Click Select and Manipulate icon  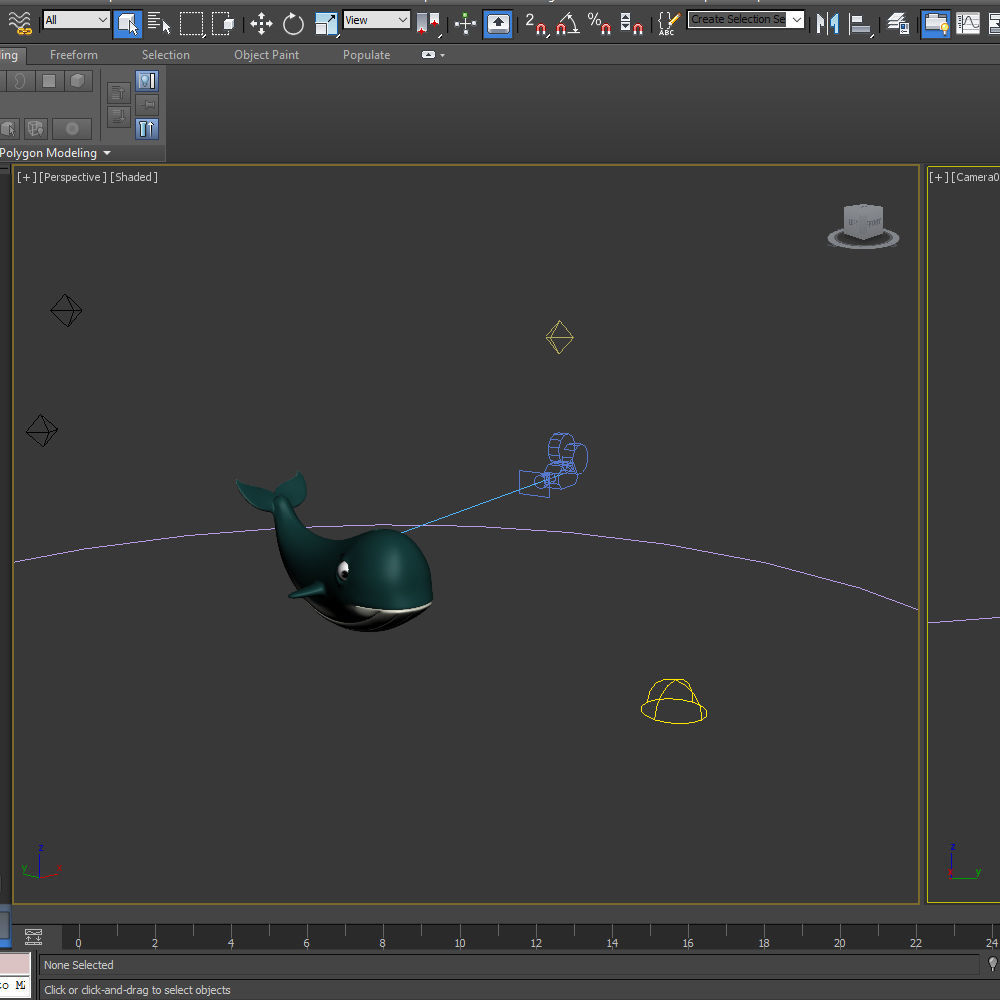point(466,24)
